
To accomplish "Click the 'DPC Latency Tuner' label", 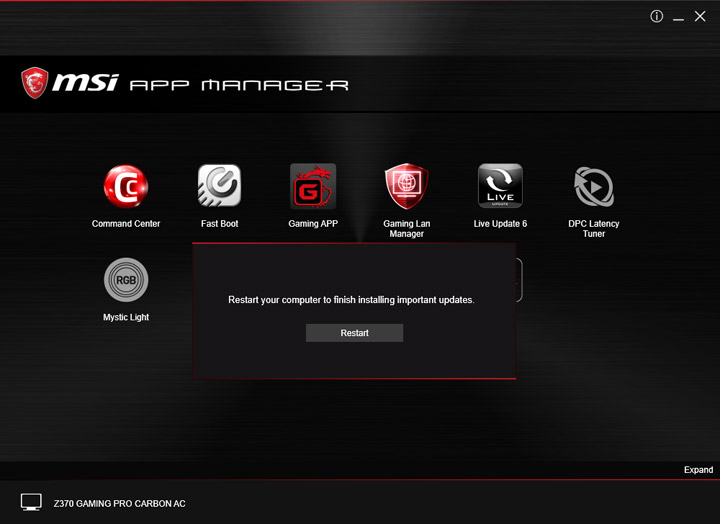I will [x=594, y=229].
